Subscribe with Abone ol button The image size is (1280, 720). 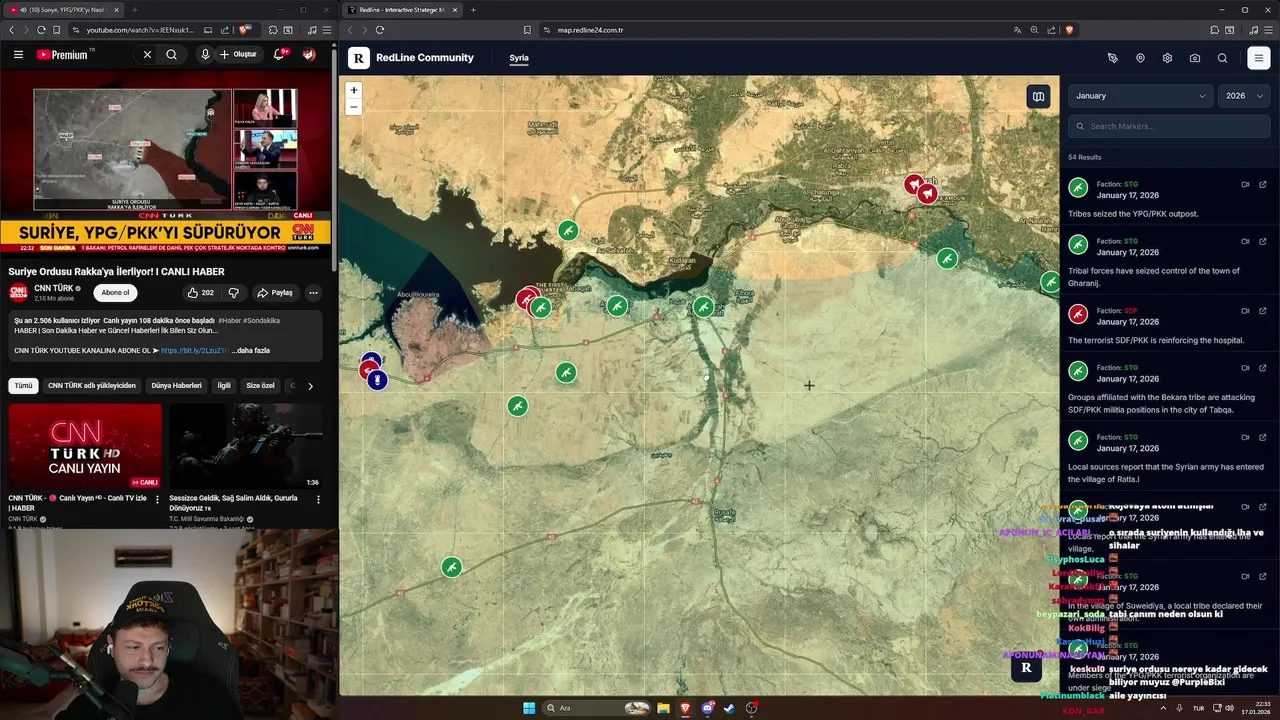116,293
